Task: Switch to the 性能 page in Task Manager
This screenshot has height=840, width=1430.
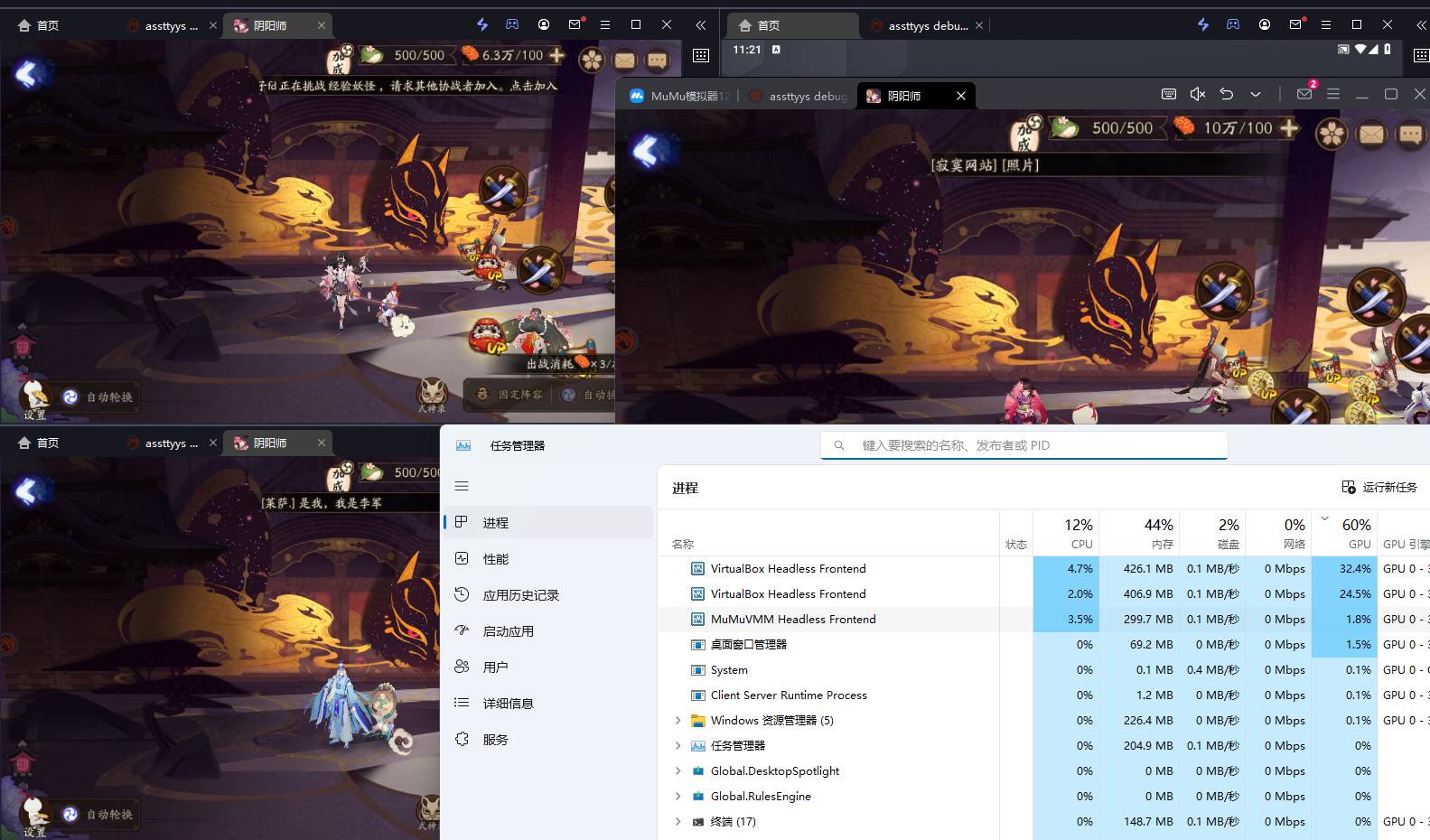Action: (x=496, y=559)
